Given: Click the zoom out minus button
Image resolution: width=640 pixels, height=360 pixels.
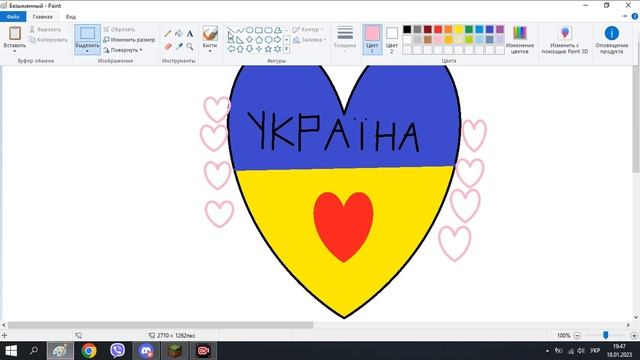Looking at the screenshot, I should point(577,336).
